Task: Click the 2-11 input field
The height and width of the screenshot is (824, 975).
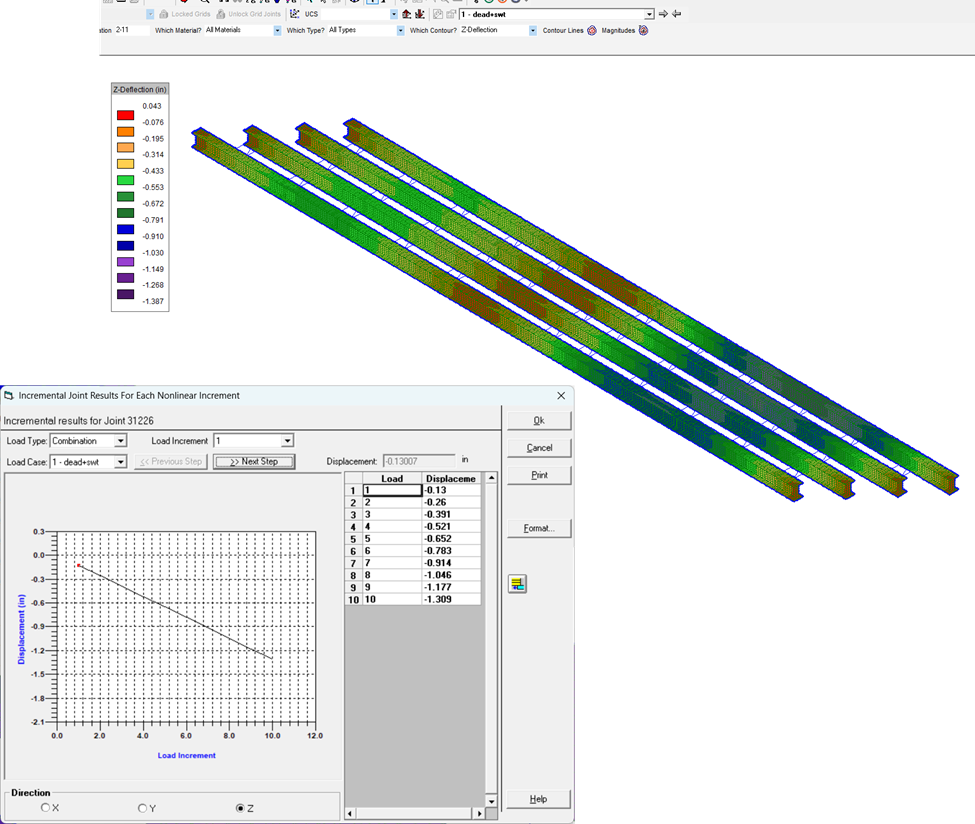Action: [132, 30]
